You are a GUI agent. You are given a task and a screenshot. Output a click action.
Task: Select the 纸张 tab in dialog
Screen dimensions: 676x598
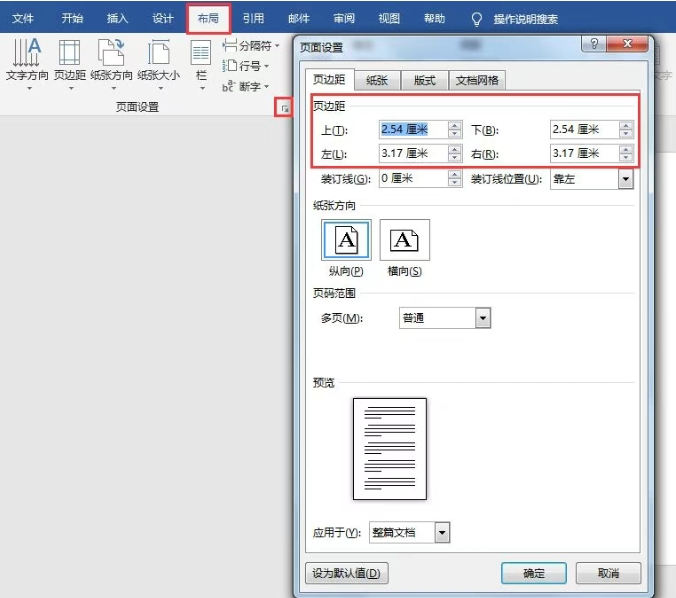[377, 81]
